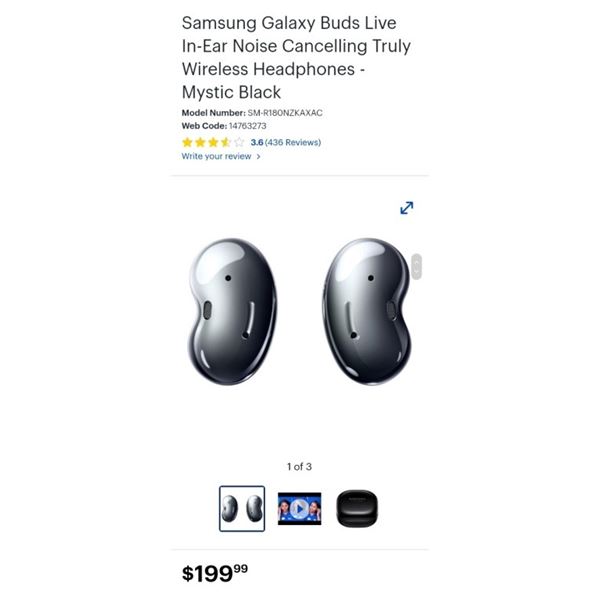Image resolution: width=600 pixels, height=600 pixels.
Task: Click the Samsung Galaxy Buds Live title
Action: (x=296, y=57)
